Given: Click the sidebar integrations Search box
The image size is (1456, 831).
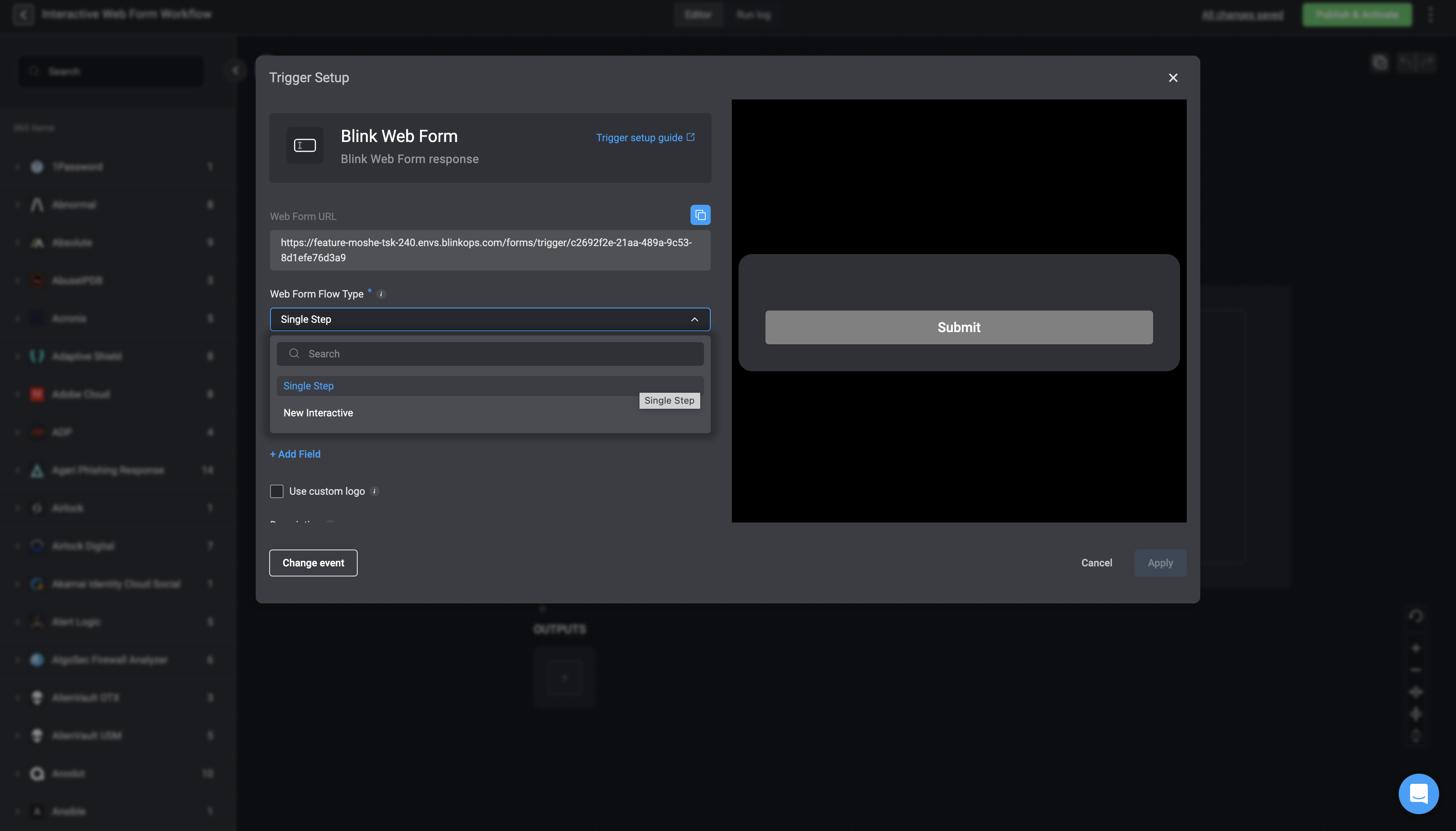Looking at the screenshot, I should point(111,71).
